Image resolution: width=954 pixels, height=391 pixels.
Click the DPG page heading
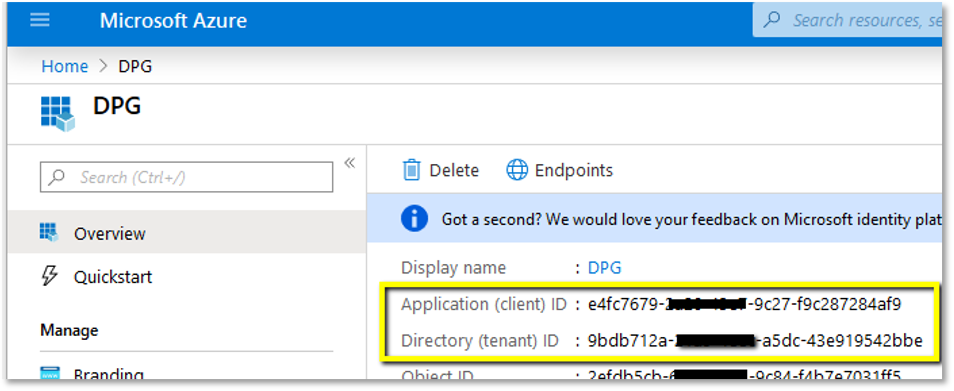tap(117, 106)
